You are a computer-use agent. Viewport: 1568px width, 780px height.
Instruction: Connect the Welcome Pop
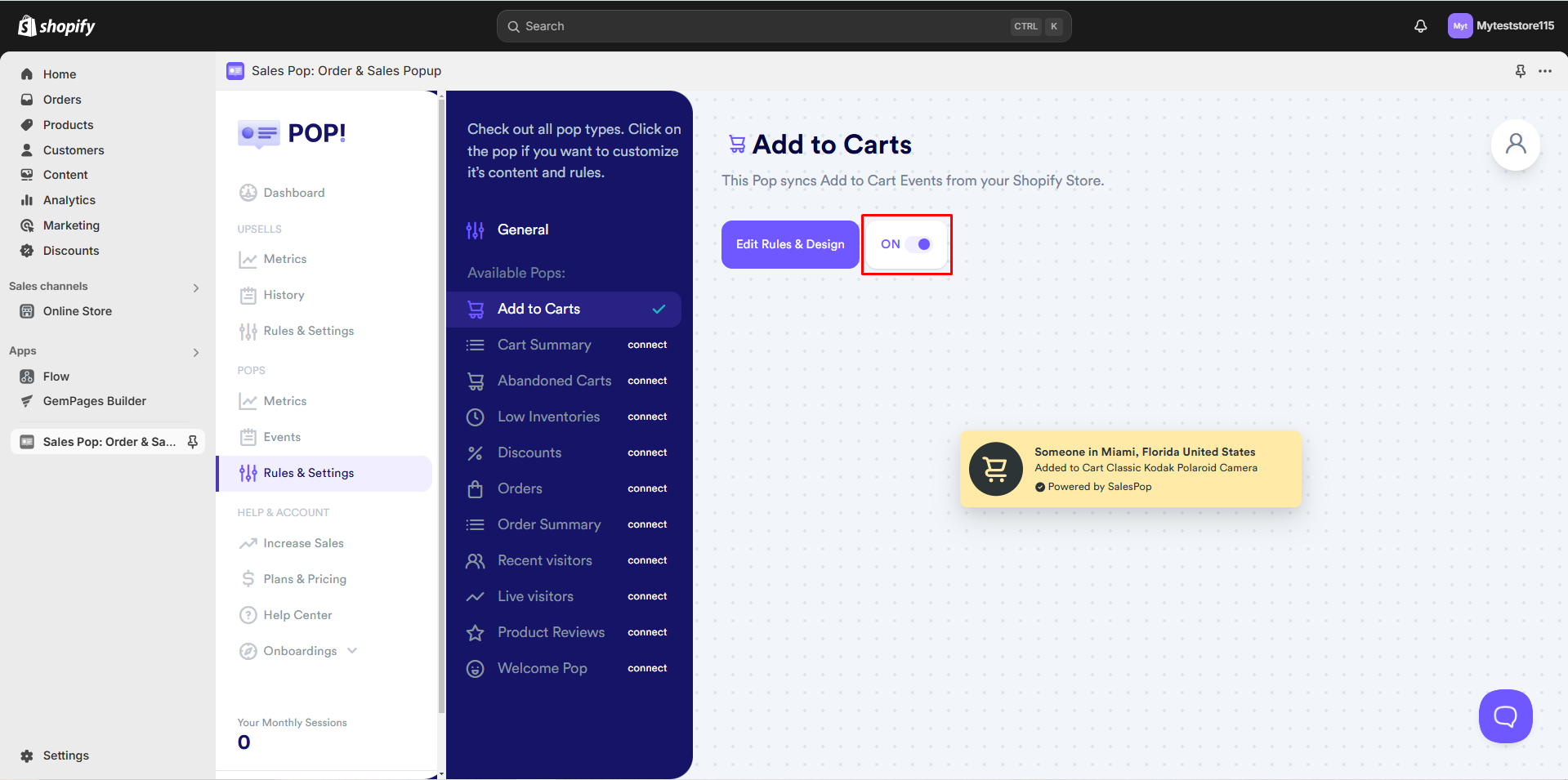pyautogui.click(x=647, y=668)
